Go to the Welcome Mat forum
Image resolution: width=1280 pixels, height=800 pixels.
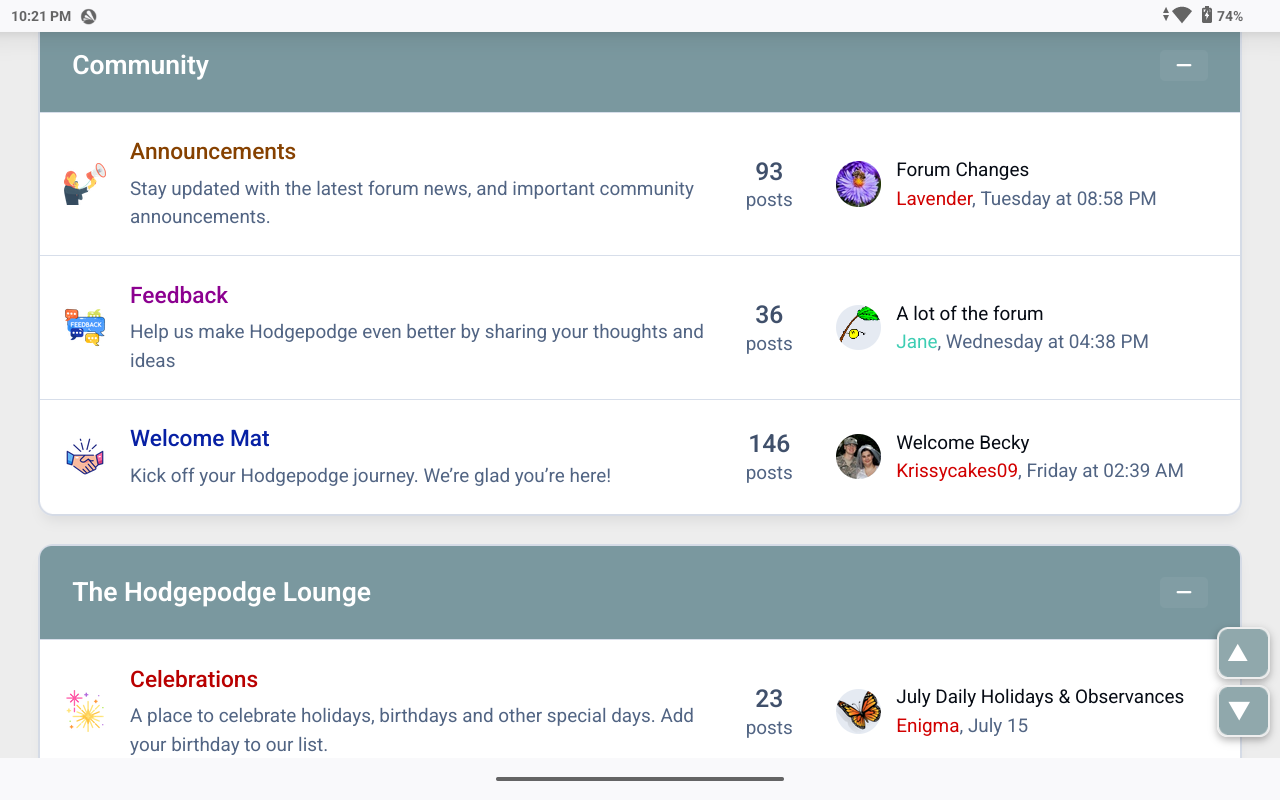pyautogui.click(x=200, y=438)
